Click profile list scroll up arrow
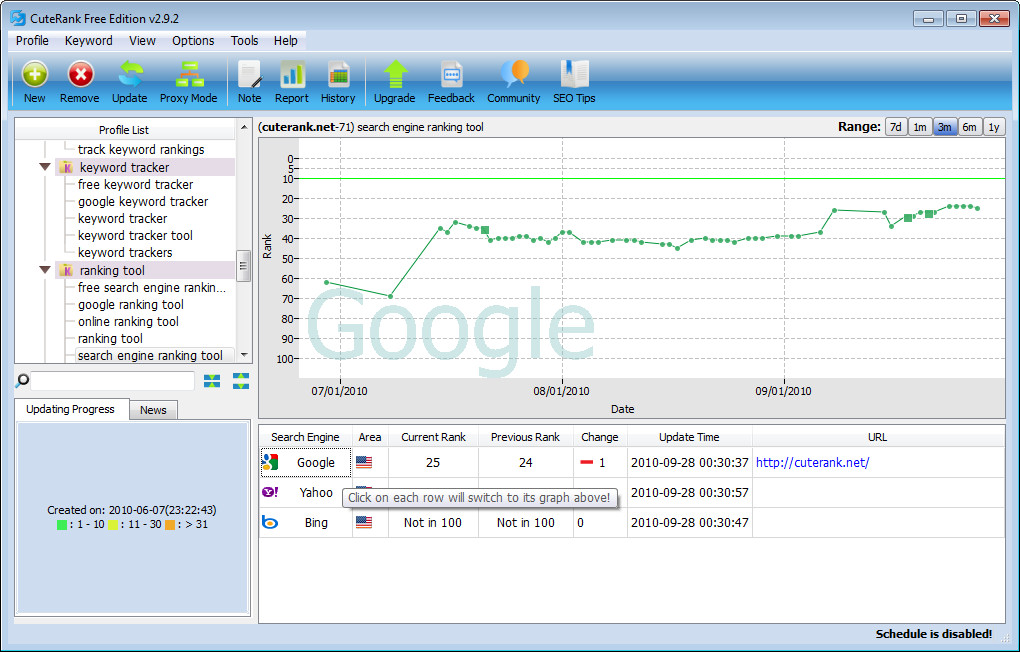 point(244,127)
